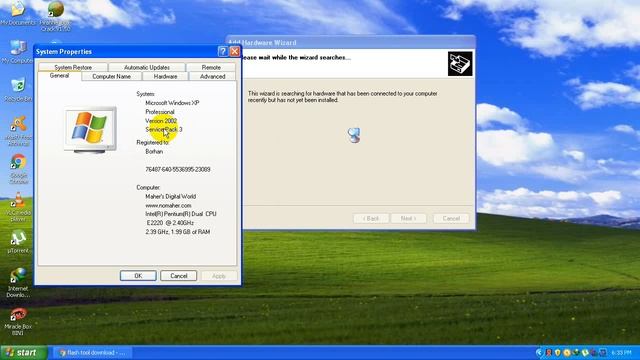Click the taskbar clock

[622, 352]
